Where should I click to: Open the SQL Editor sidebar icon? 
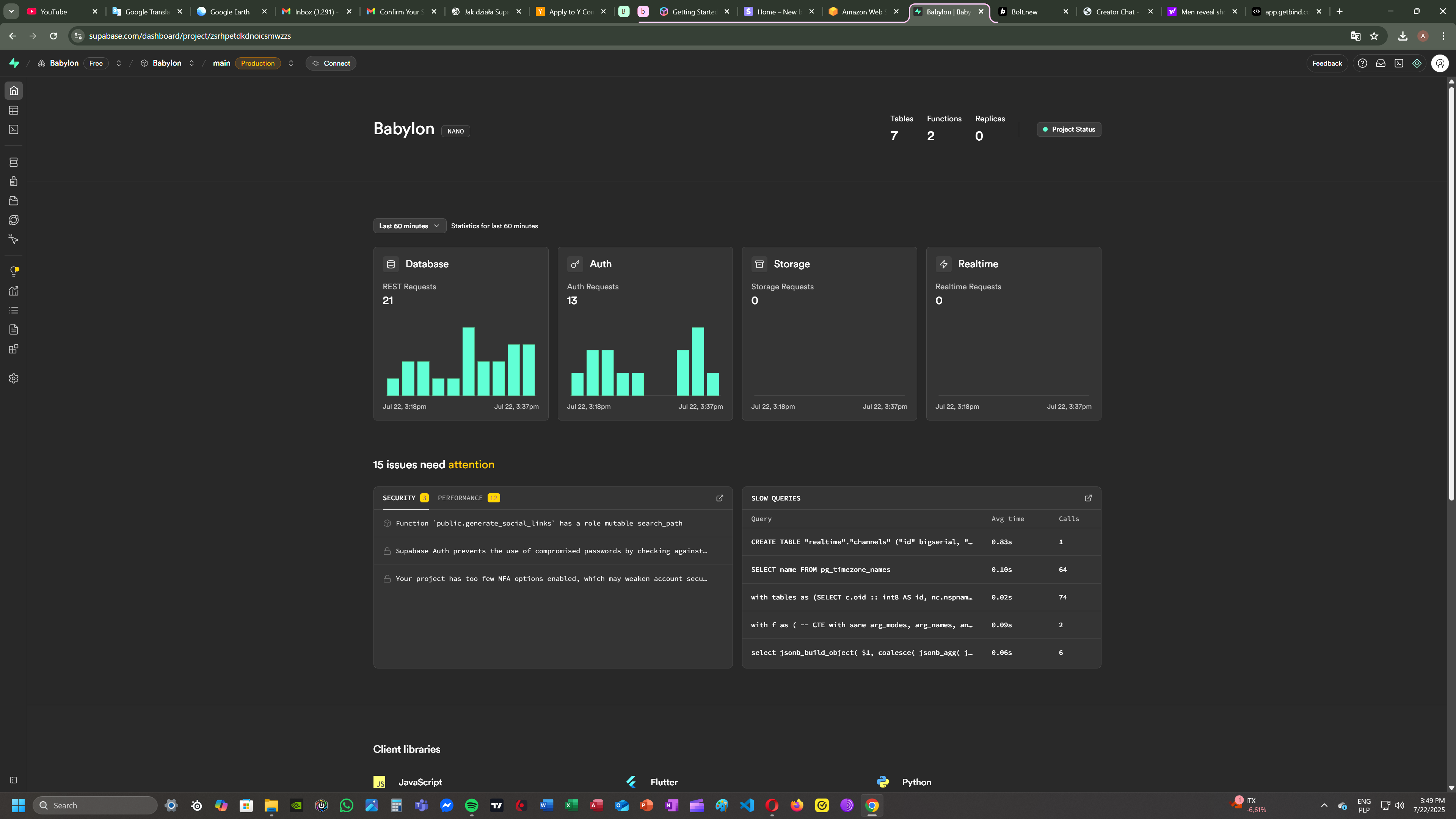pos(14,129)
